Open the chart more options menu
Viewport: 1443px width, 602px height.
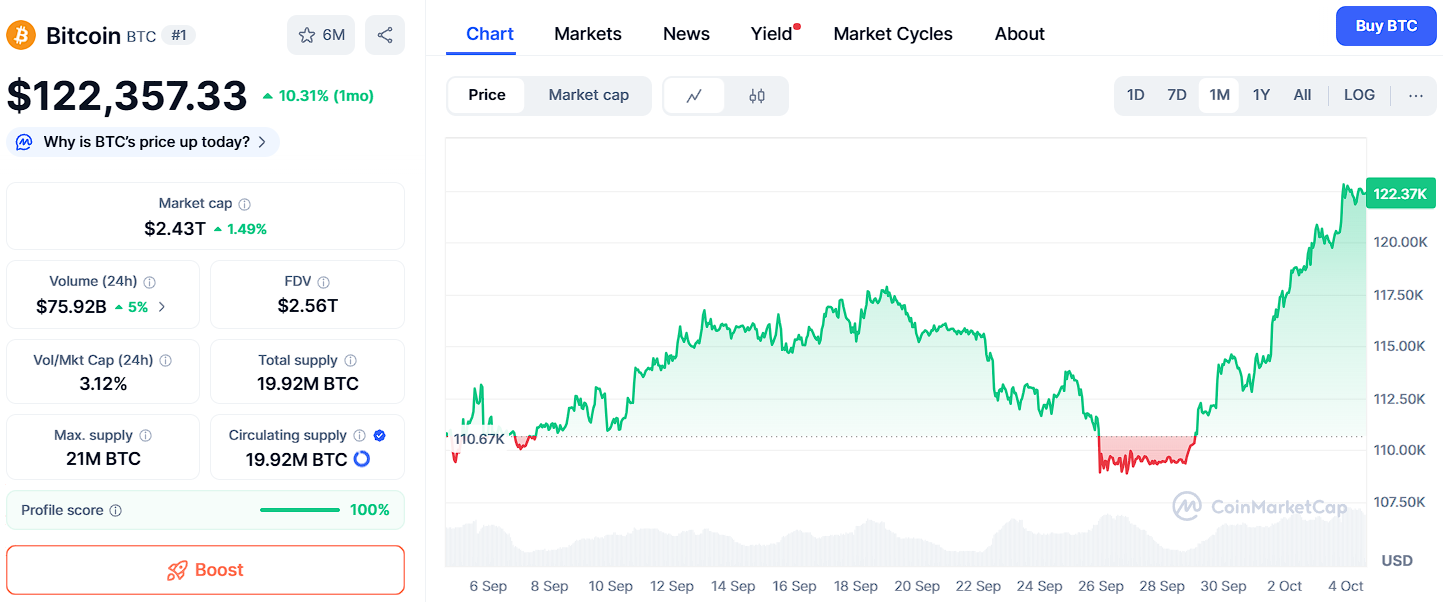1415,95
